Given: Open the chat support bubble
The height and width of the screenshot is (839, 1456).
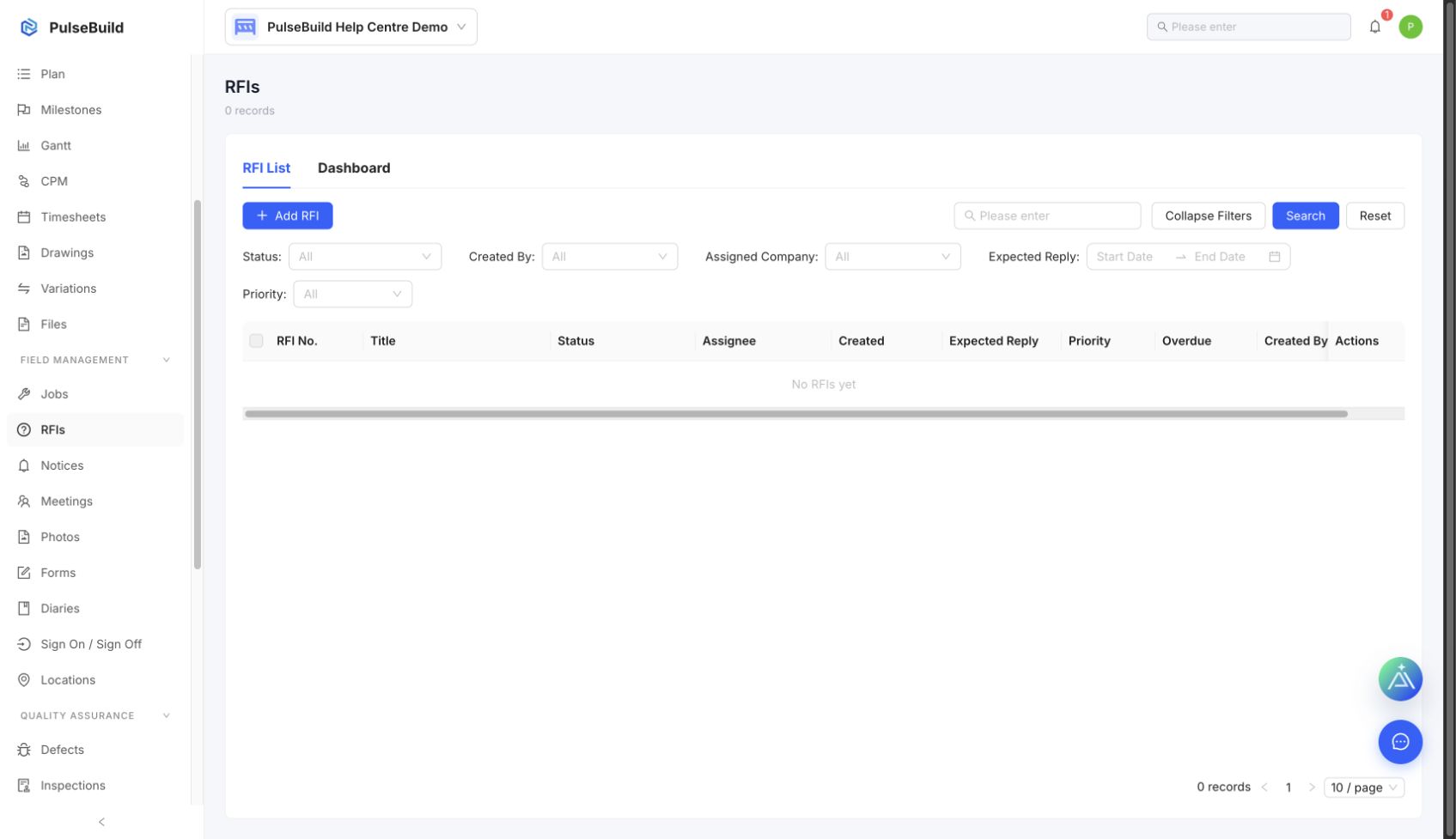Looking at the screenshot, I should (x=1399, y=742).
